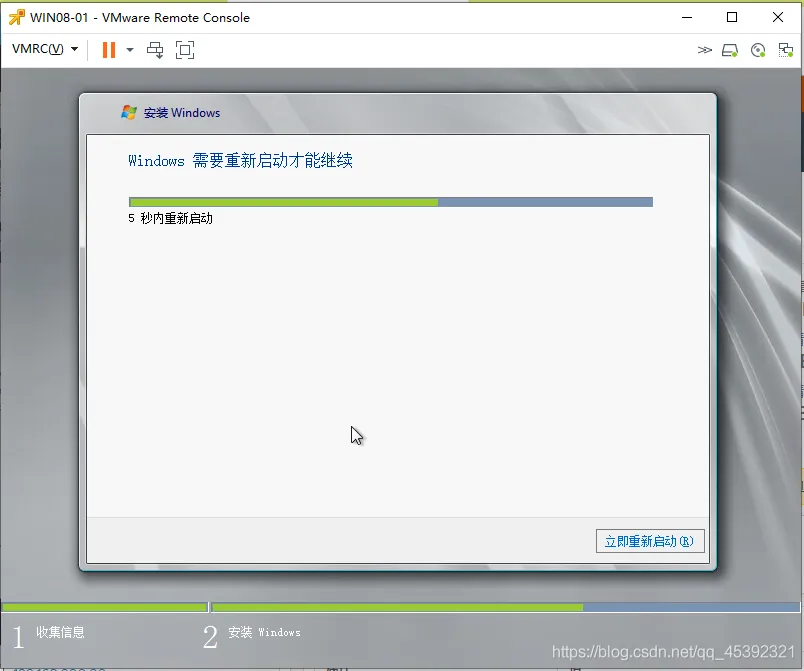Click the 立即重新启动(R) button
Viewport: 804px width, 671px height.
(650, 541)
